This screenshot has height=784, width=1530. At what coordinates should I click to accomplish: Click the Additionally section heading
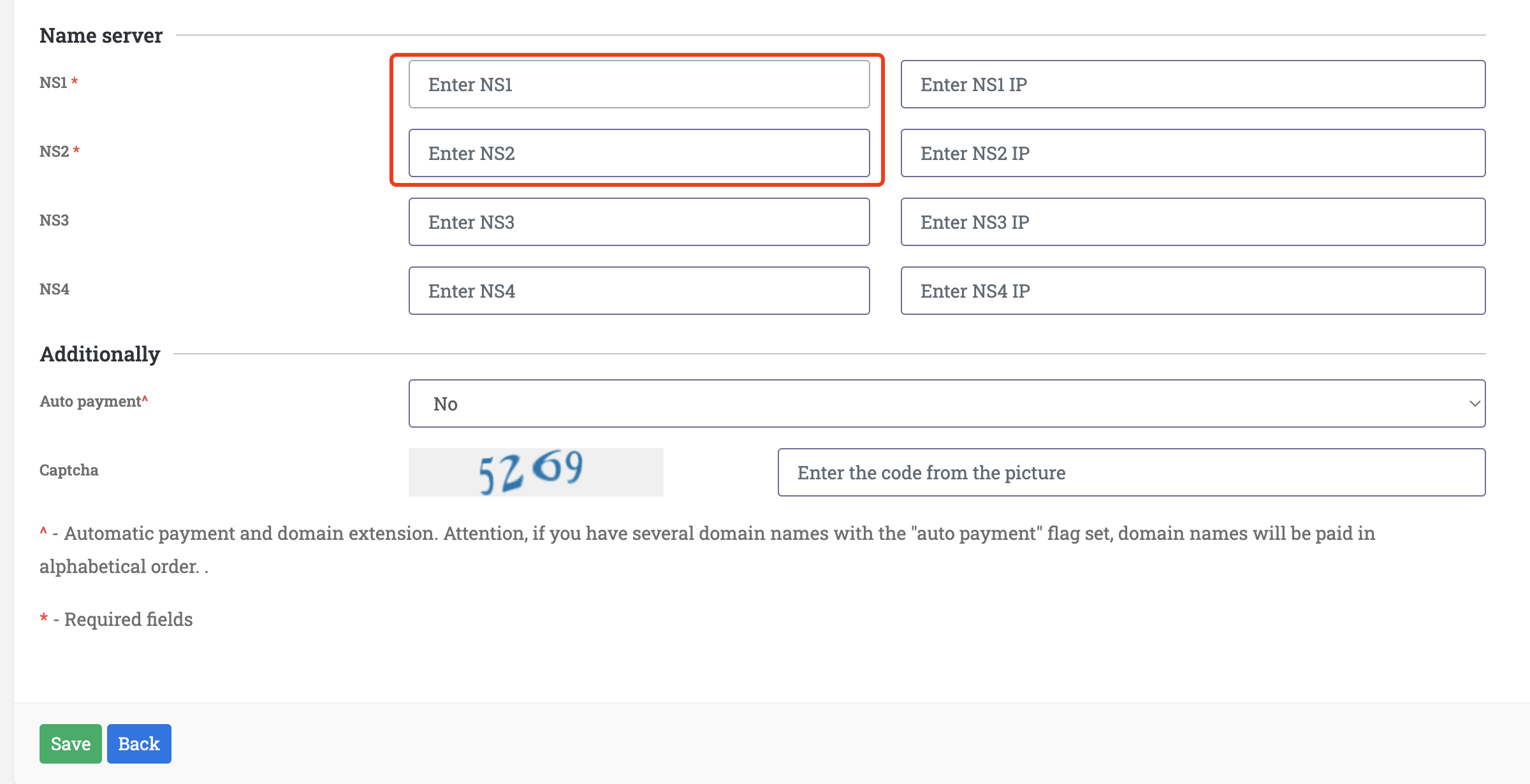coord(100,354)
